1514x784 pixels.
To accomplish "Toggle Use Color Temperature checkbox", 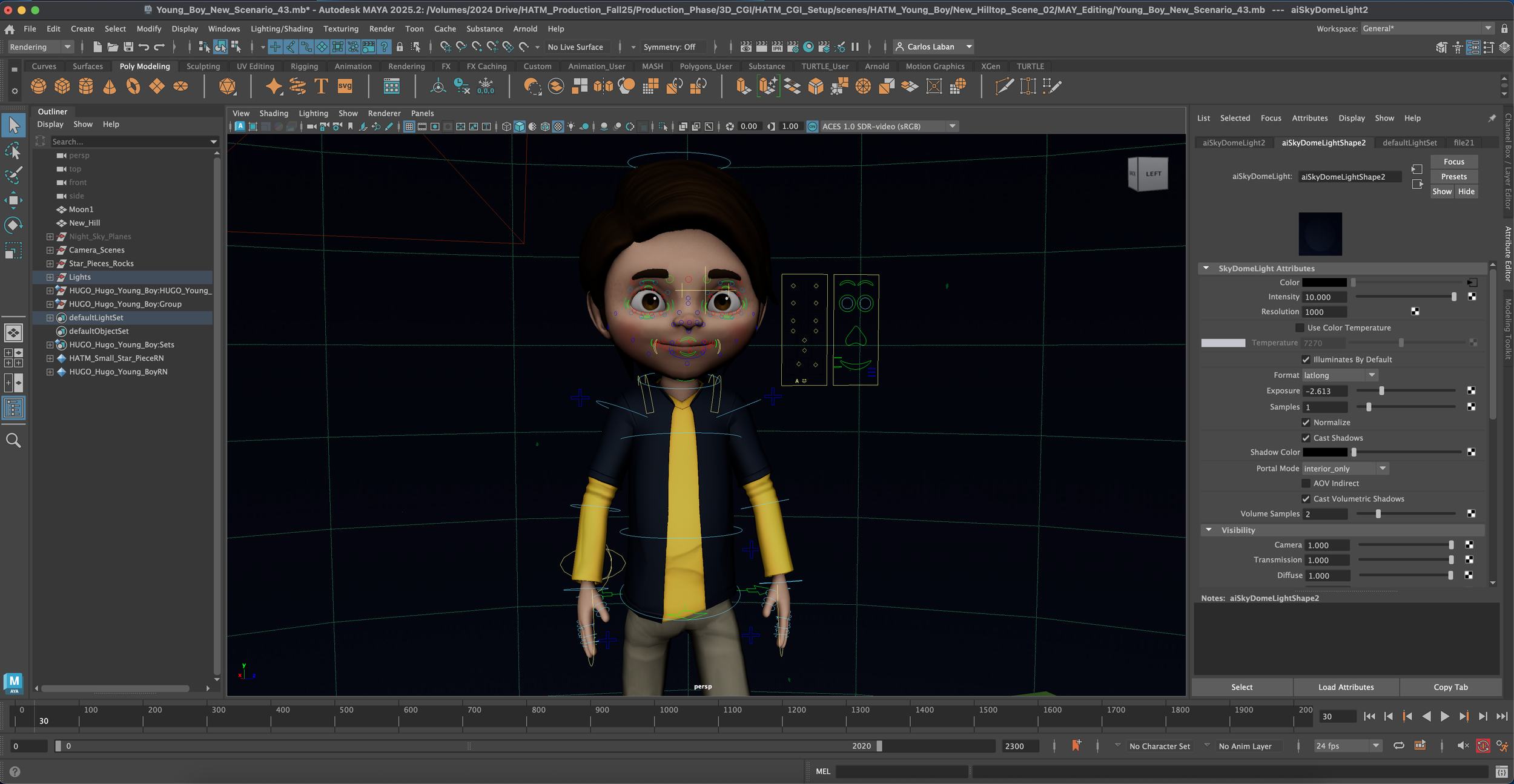I will pos(1300,328).
